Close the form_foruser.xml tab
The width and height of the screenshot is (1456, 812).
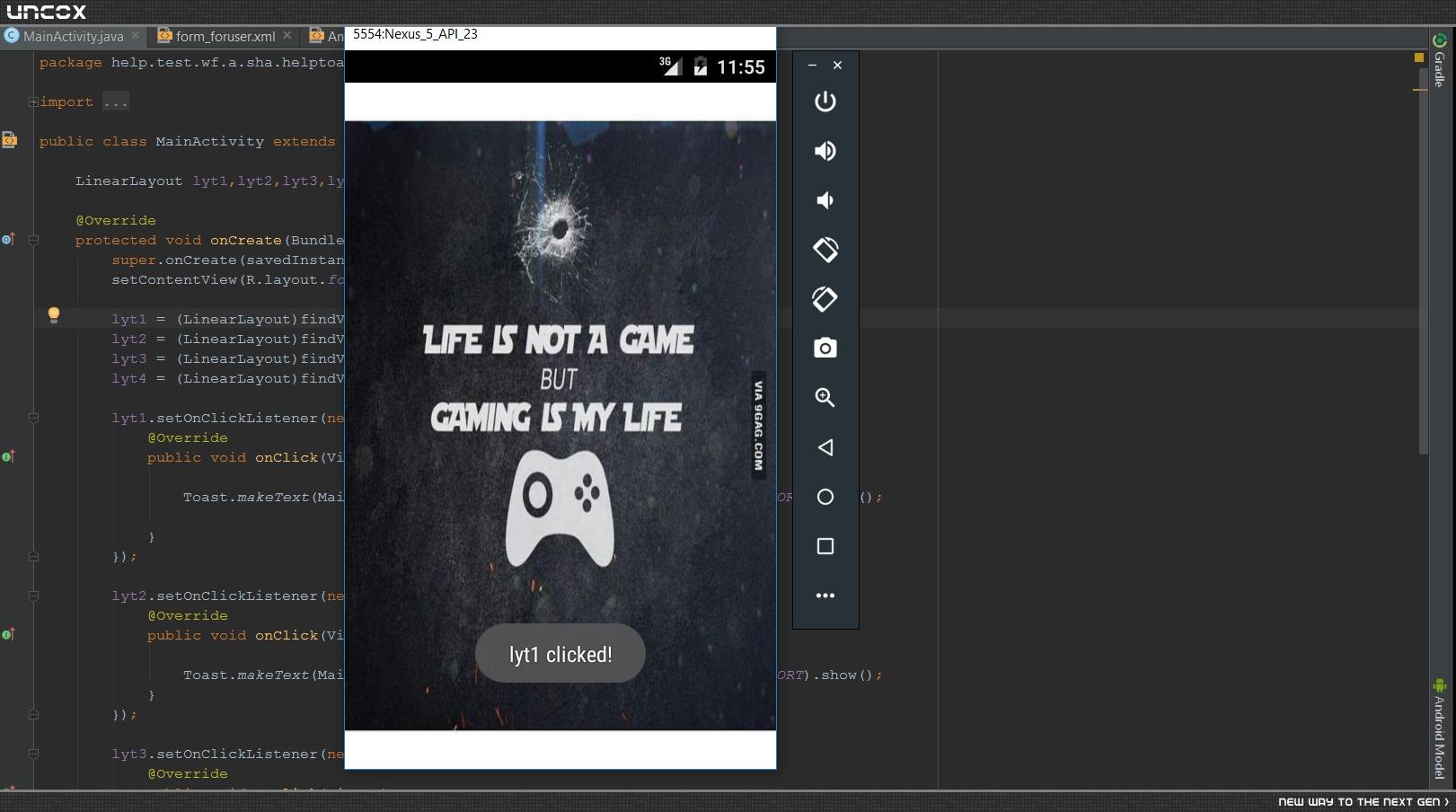pos(287,36)
